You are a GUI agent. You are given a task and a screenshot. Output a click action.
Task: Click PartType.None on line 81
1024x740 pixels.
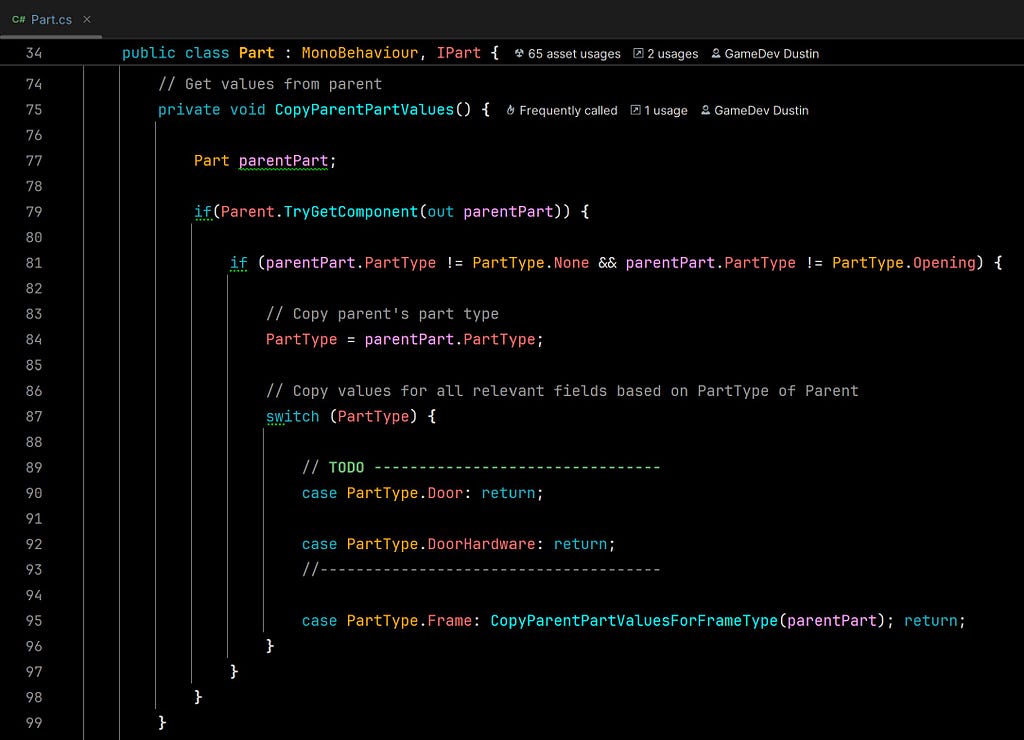(x=531, y=263)
